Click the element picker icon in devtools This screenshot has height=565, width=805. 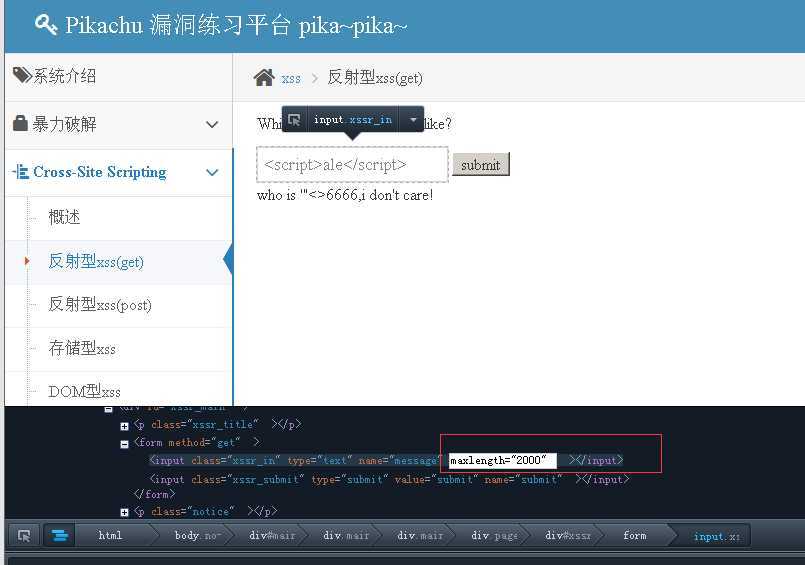pos(24,536)
